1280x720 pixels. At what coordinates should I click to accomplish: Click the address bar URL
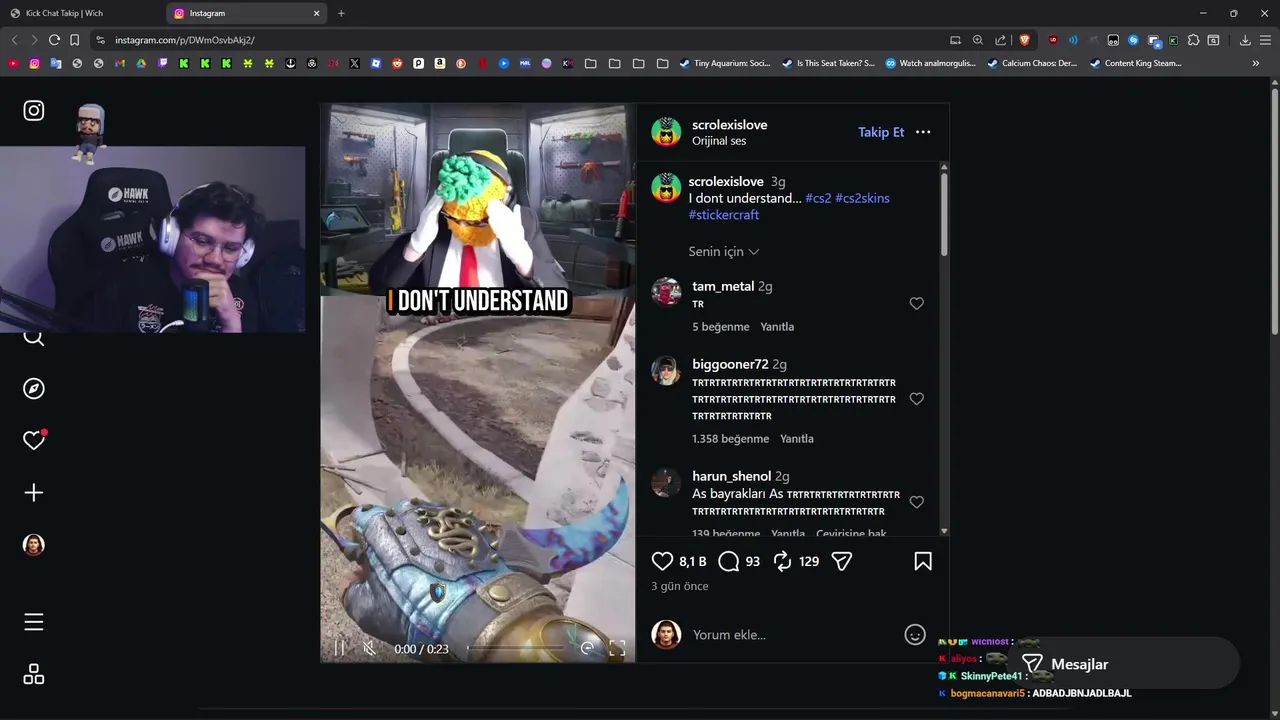pyautogui.click(x=185, y=40)
